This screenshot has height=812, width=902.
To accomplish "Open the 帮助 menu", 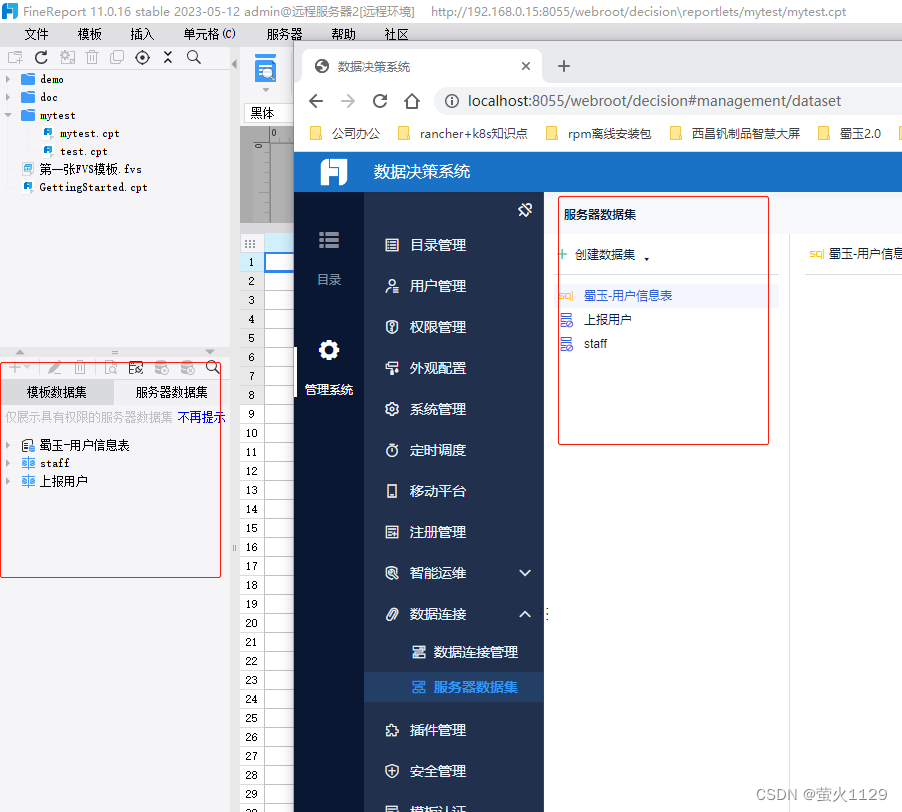I will click(x=343, y=35).
